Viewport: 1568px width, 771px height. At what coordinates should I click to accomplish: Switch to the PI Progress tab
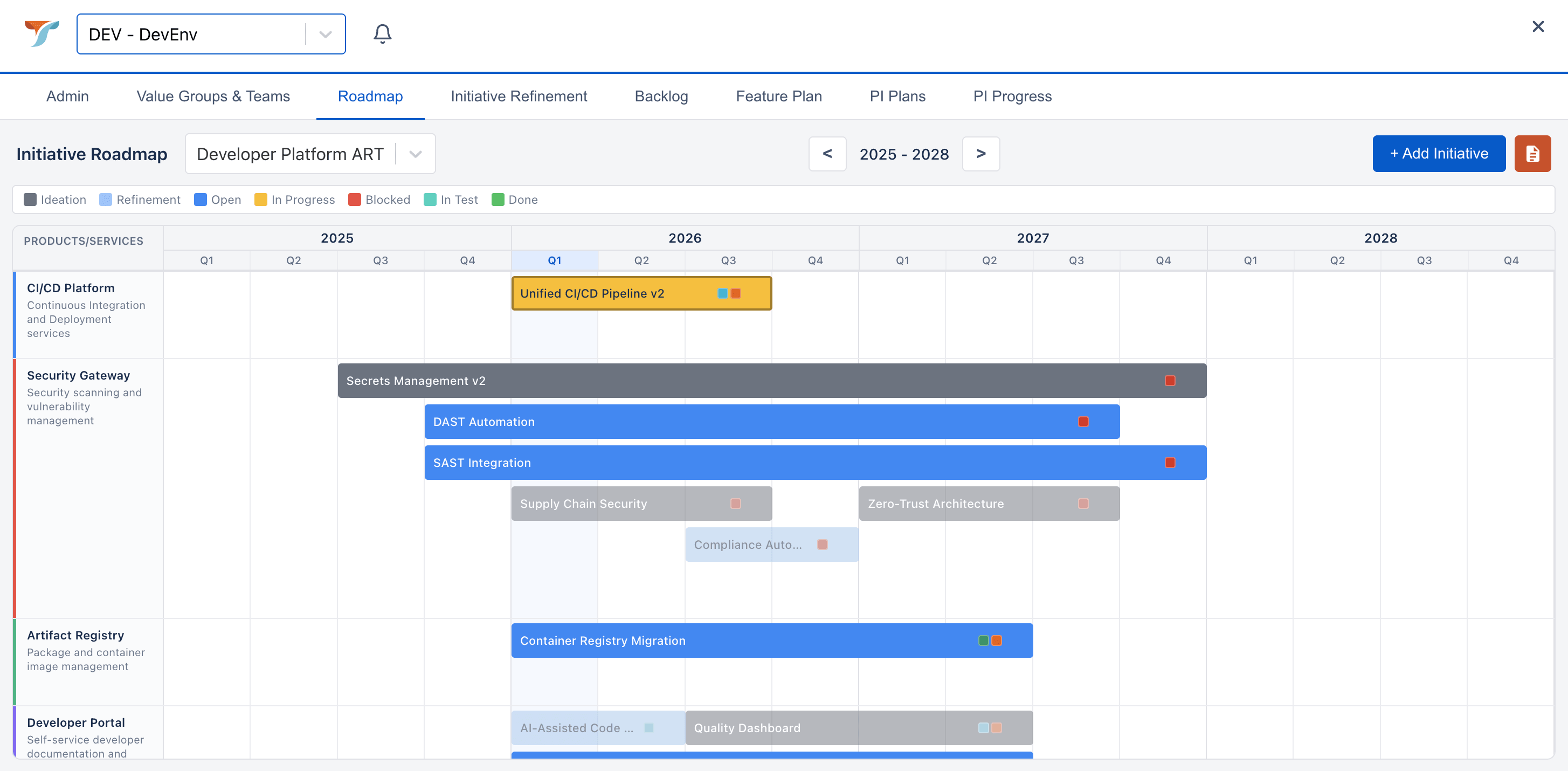1012,96
